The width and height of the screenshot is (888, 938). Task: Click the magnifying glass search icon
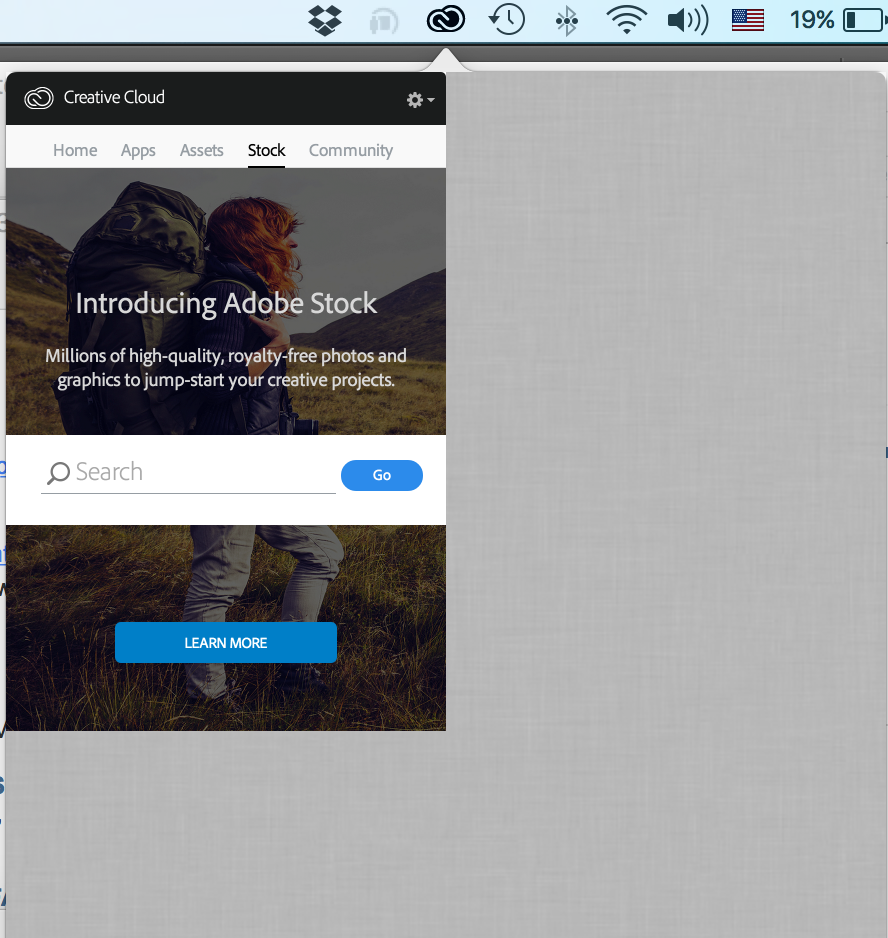coord(58,473)
